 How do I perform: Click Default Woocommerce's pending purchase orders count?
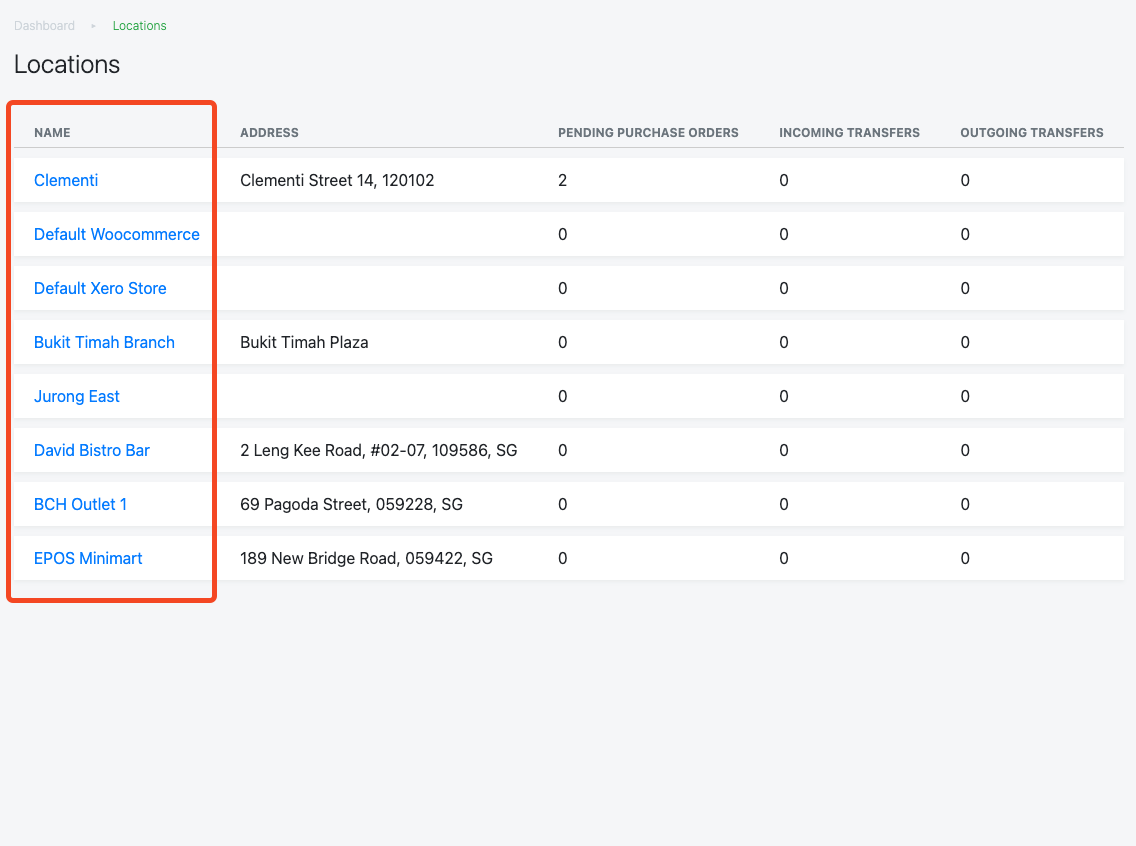[x=562, y=235]
